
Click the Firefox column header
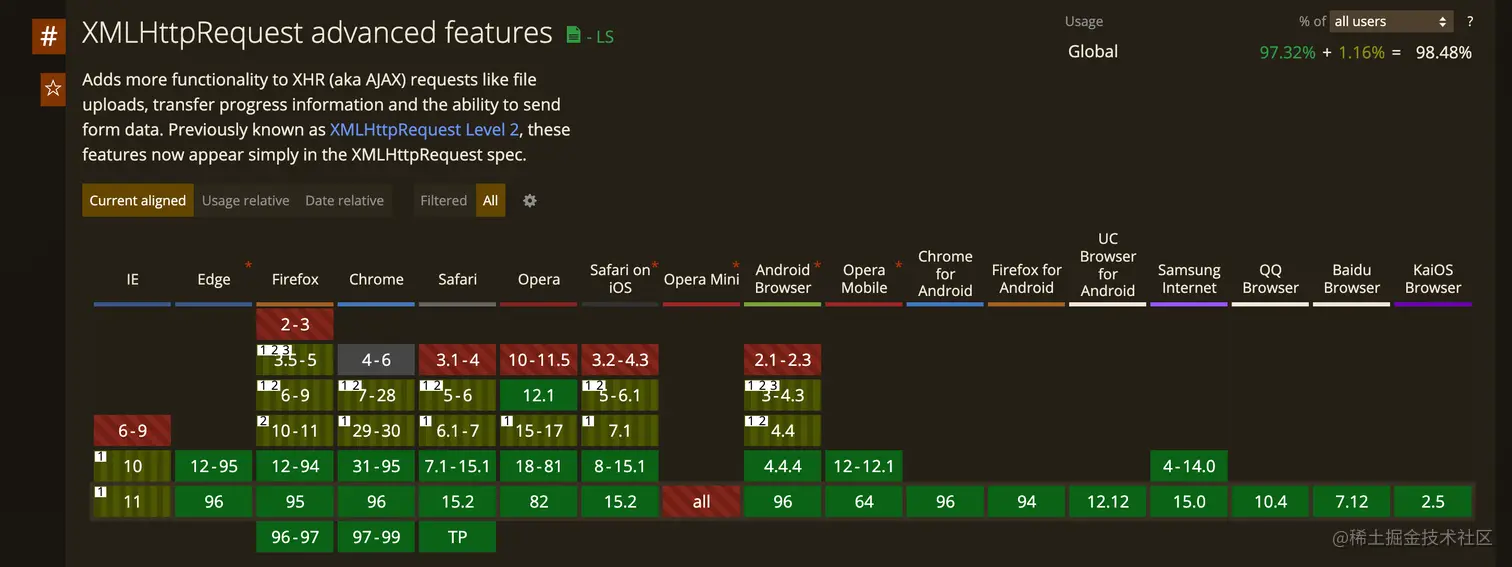pyautogui.click(x=295, y=280)
